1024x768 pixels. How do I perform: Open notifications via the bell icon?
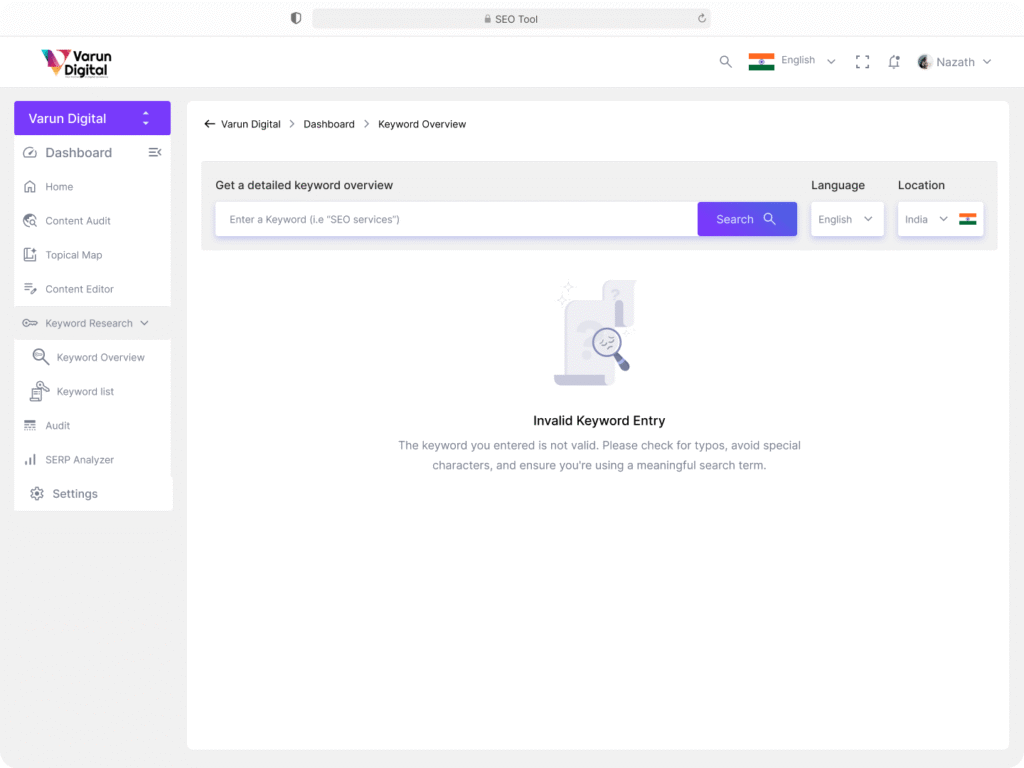coord(894,62)
